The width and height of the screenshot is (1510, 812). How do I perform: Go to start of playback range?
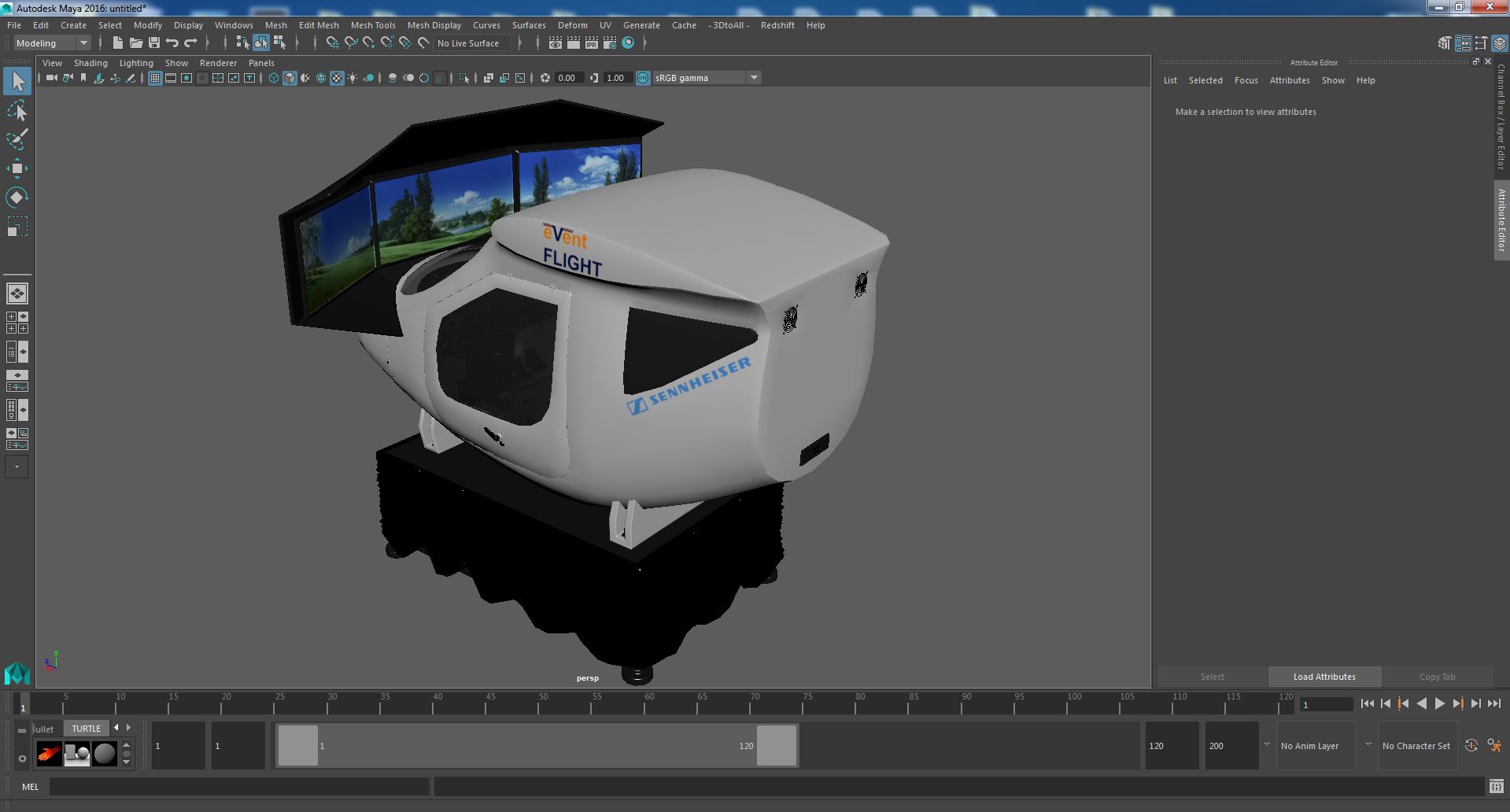[x=1367, y=704]
